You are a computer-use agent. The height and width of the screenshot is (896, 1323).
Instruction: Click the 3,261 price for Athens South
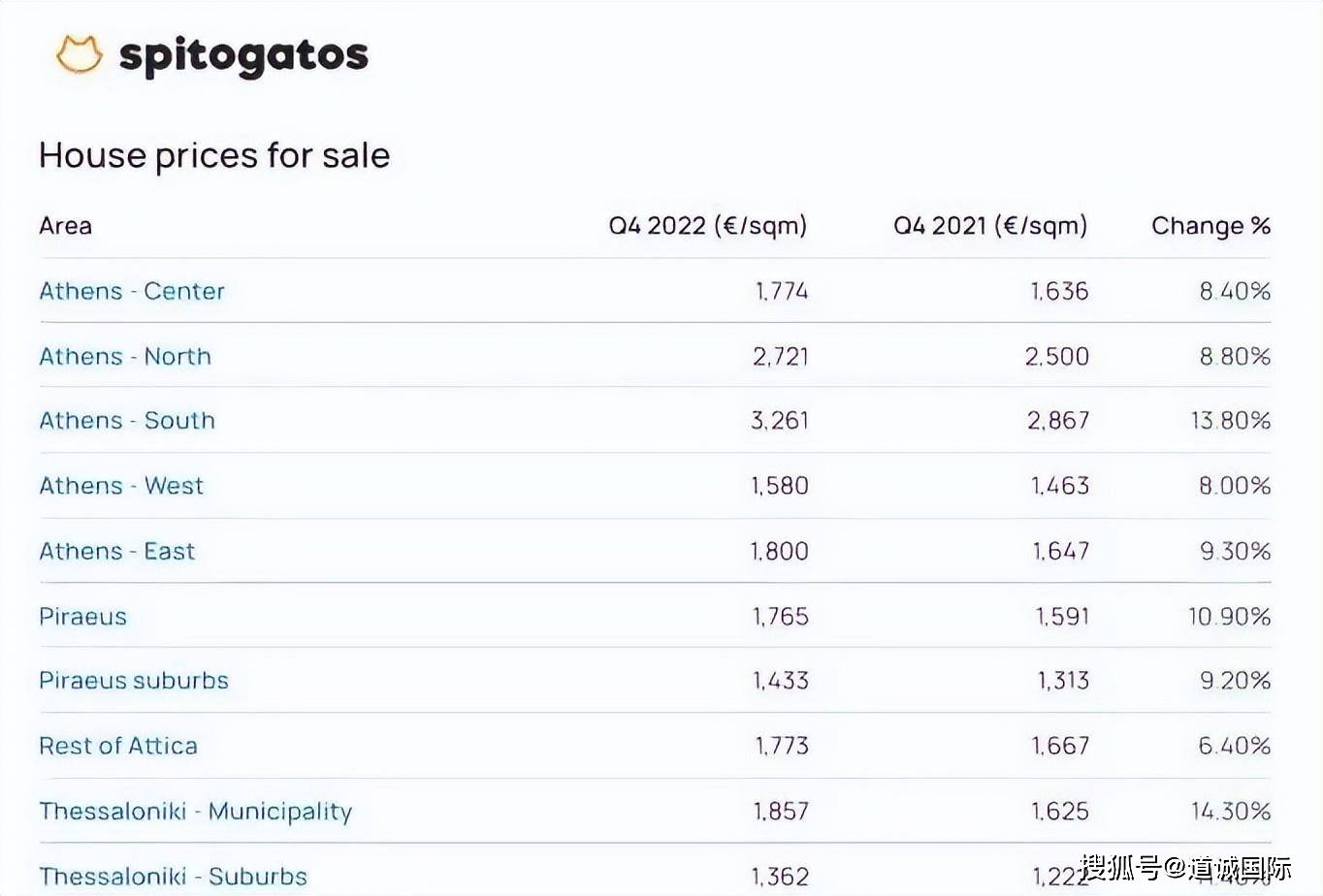780,421
